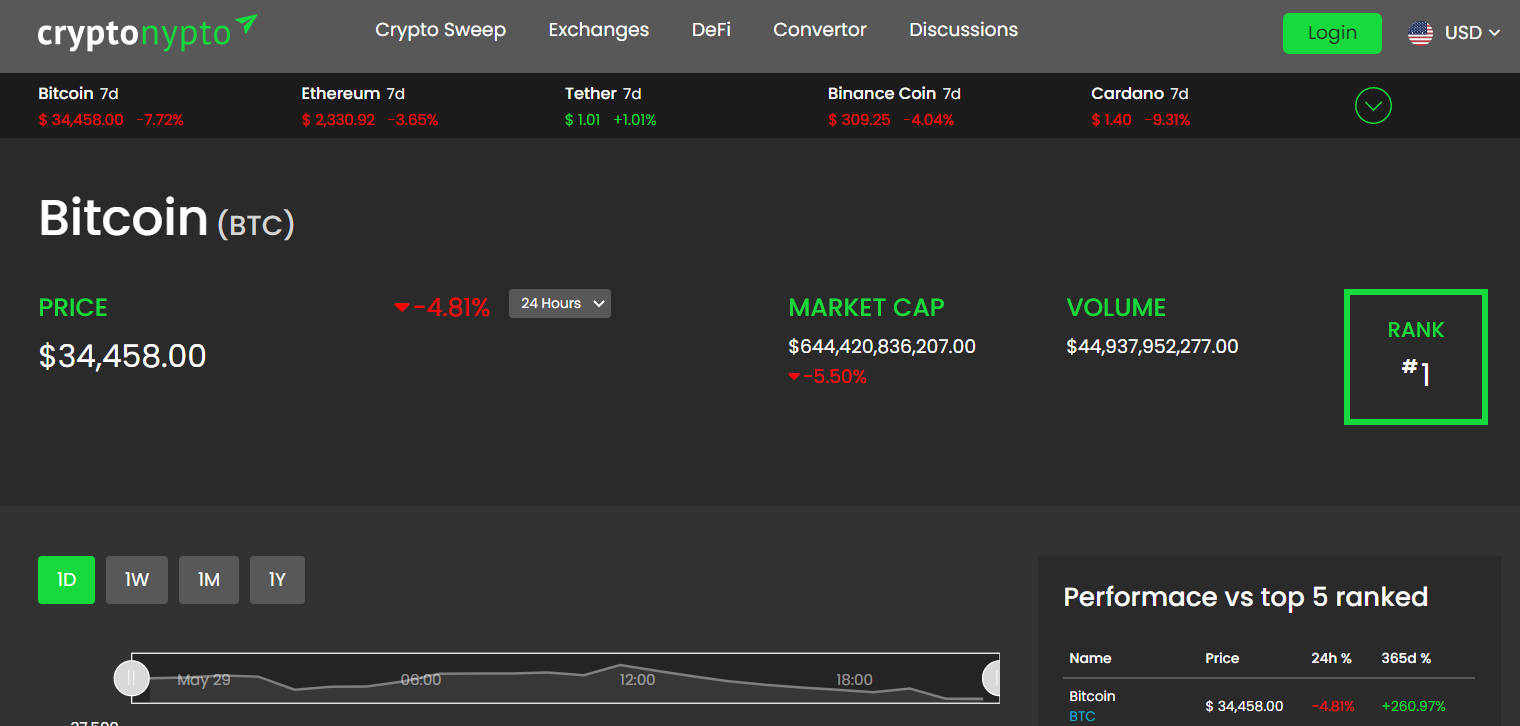
Task: Click the 365d % column header
Action: click(1406, 658)
